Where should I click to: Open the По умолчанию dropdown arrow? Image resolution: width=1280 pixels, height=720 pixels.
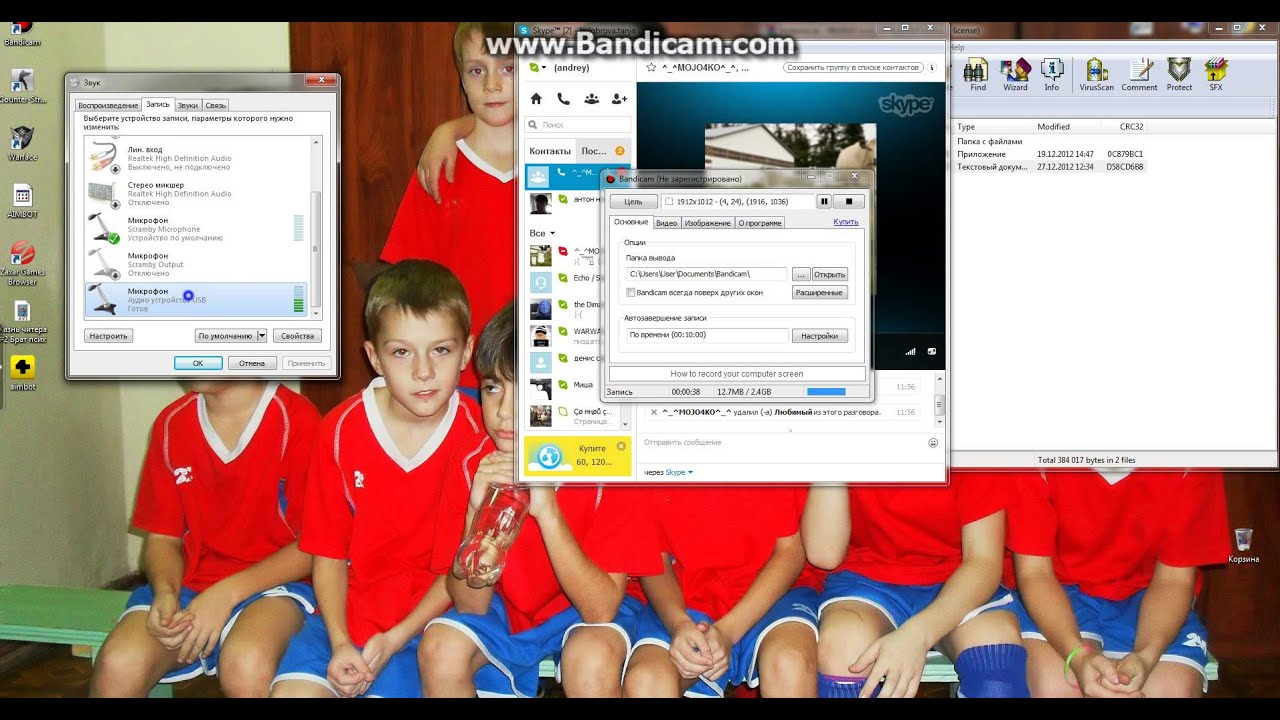pyautogui.click(x=262, y=336)
